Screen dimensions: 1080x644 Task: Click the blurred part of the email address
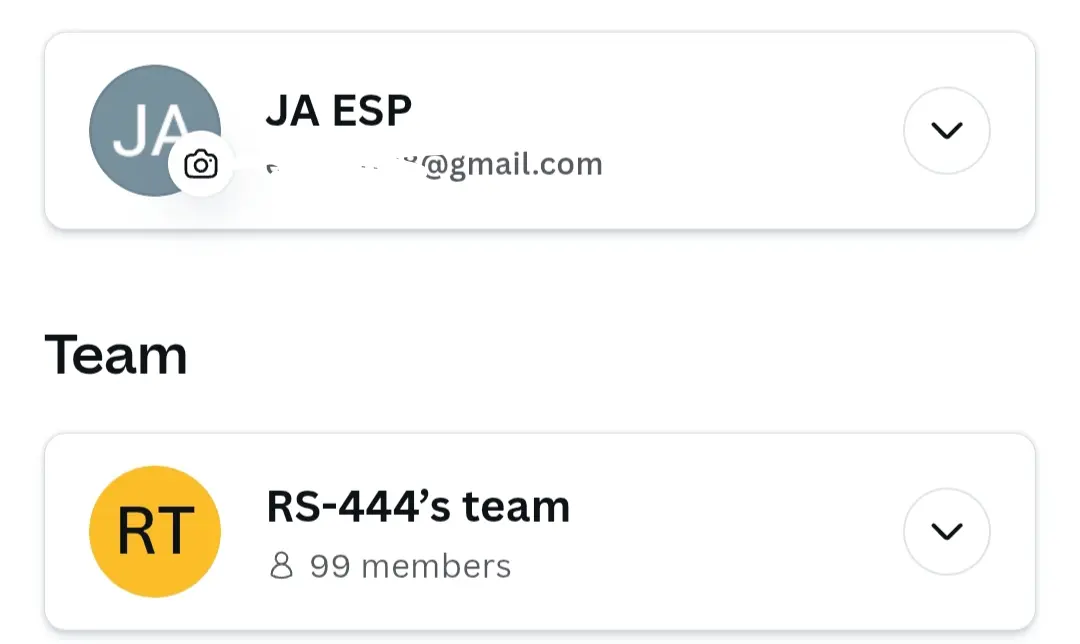(x=342, y=165)
